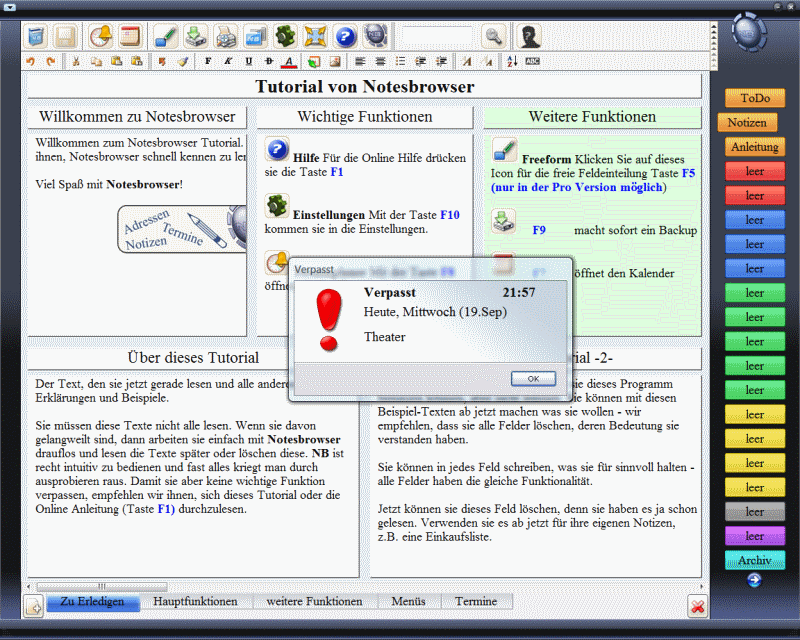Run the ABC spell check
This screenshot has width=800, height=640.
coord(533,61)
